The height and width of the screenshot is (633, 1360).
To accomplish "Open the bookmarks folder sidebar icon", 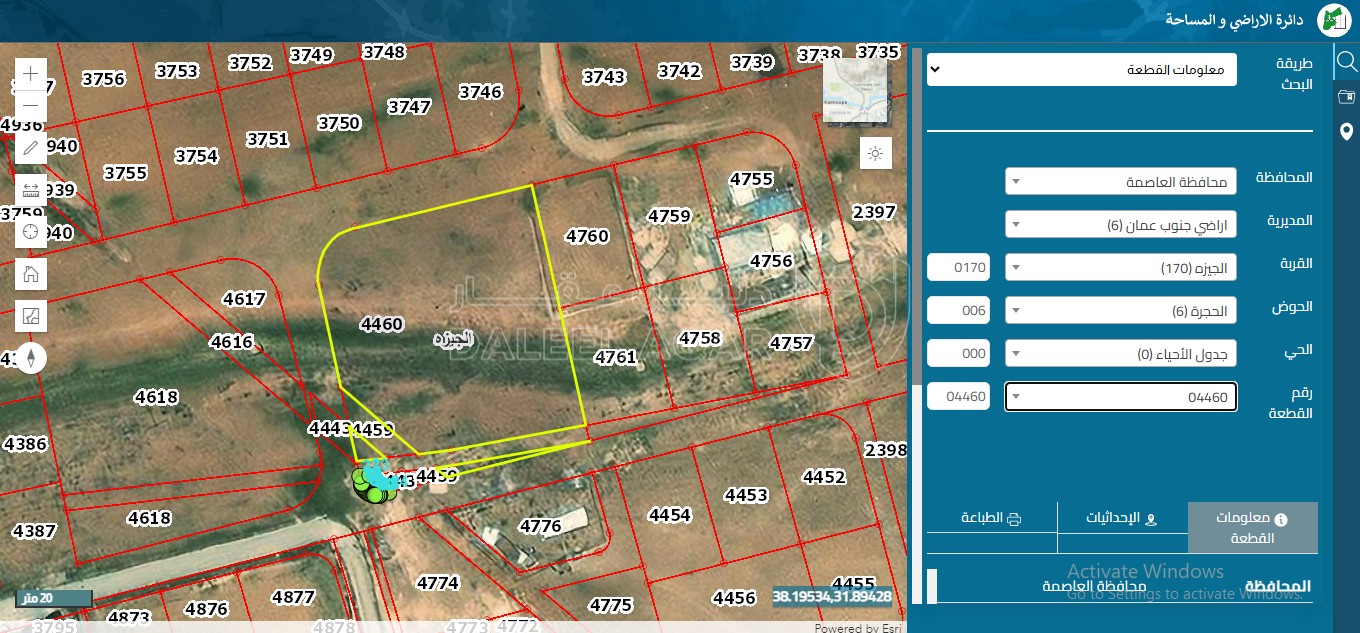I will pyautogui.click(x=1346, y=97).
